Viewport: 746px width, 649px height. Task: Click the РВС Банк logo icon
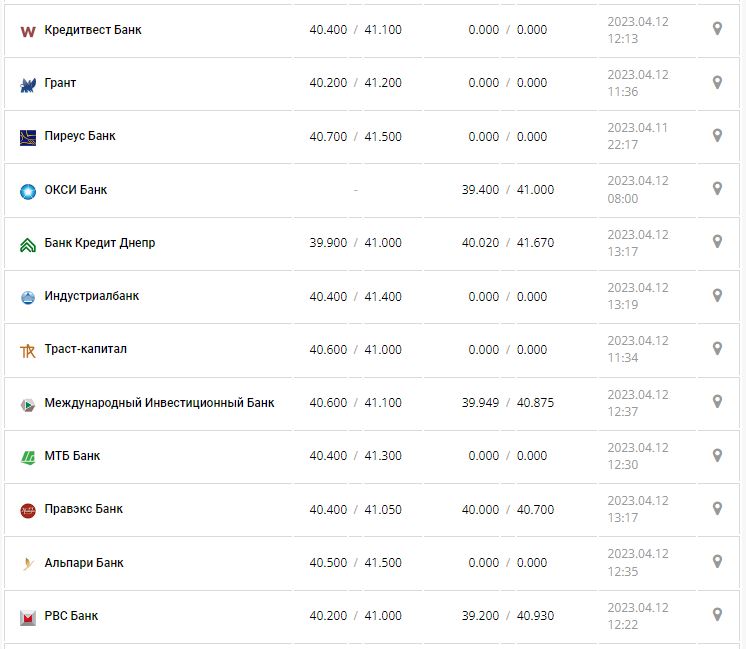coord(28,617)
